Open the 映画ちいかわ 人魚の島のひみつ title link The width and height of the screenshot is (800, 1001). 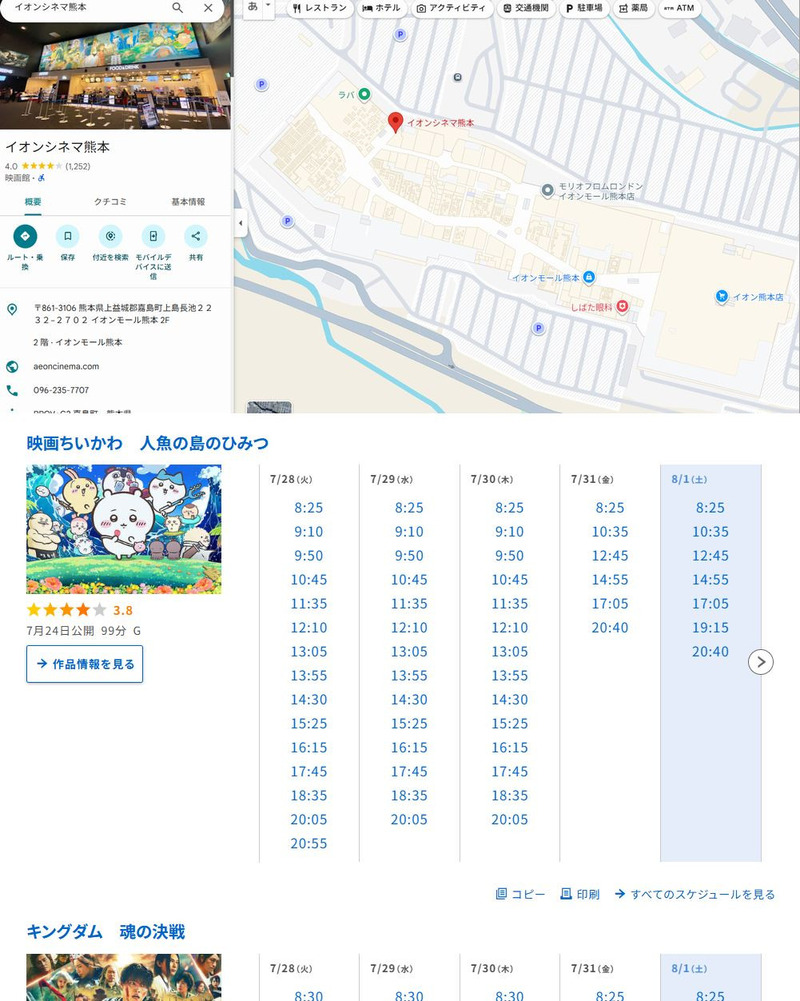click(147, 443)
